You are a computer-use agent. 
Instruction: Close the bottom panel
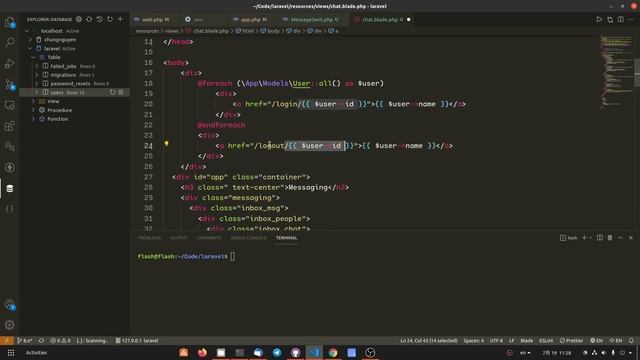tap(631, 238)
